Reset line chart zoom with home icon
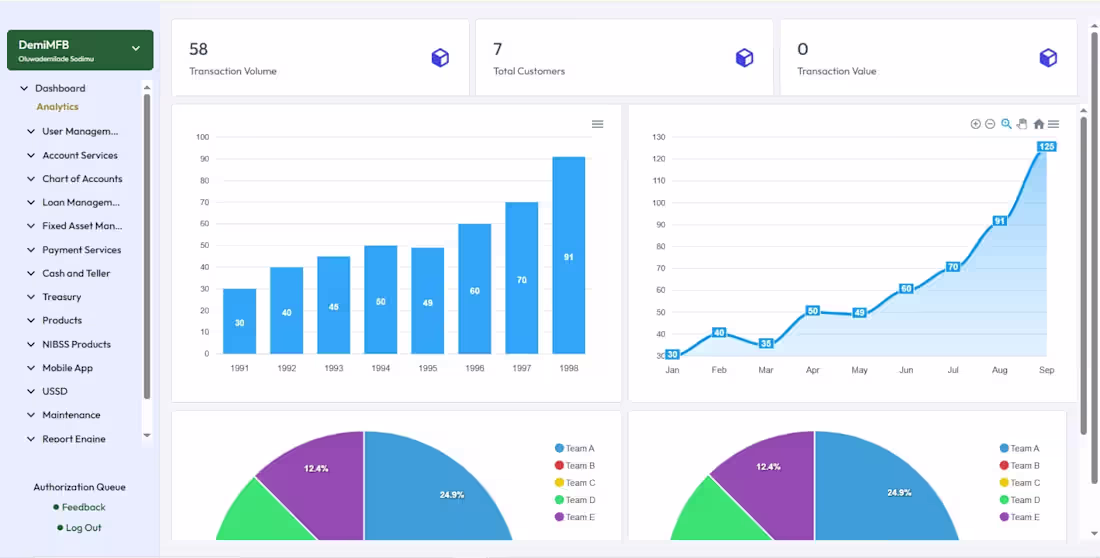This screenshot has height=558, width=1100. point(1039,124)
